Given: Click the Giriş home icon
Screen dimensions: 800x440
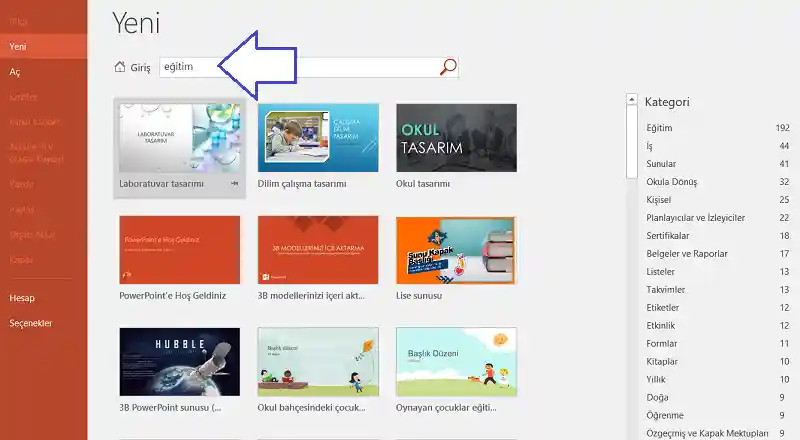Looking at the screenshot, I should [x=120, y=67].
